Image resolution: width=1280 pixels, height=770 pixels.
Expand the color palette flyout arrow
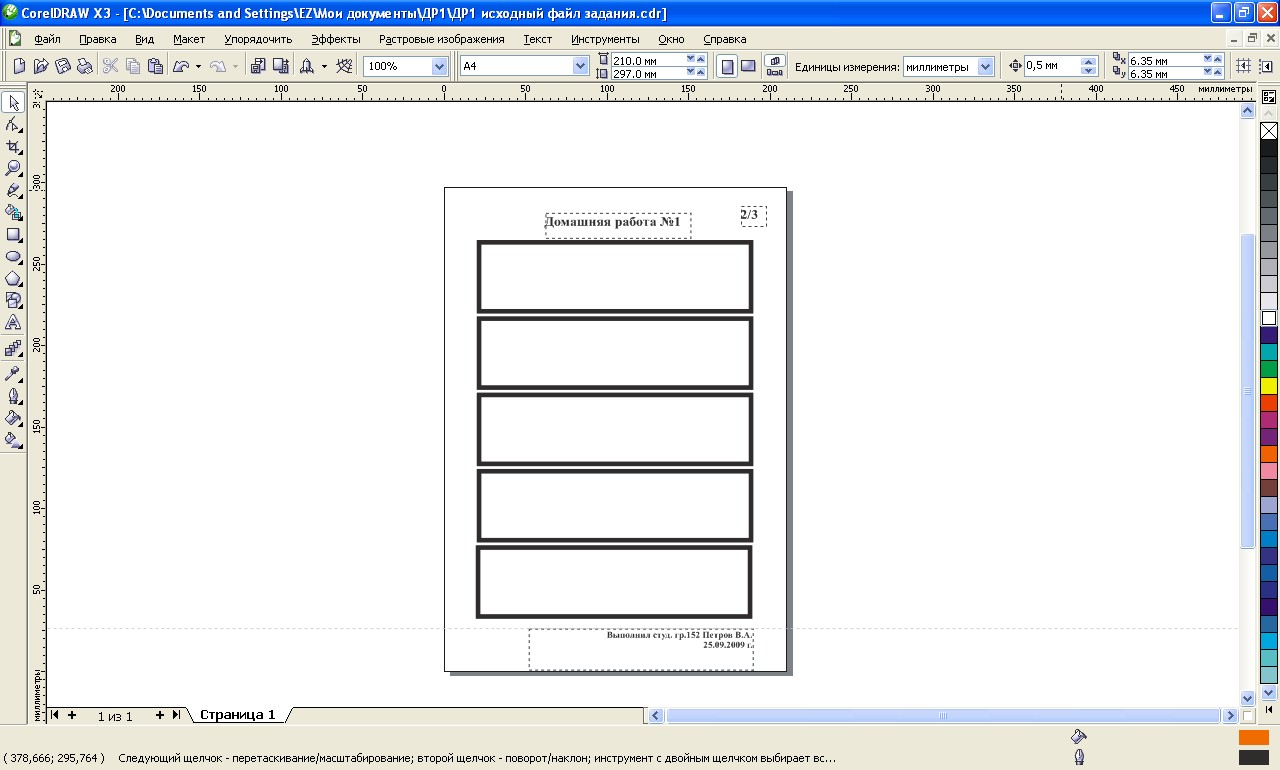[1269, 709]
